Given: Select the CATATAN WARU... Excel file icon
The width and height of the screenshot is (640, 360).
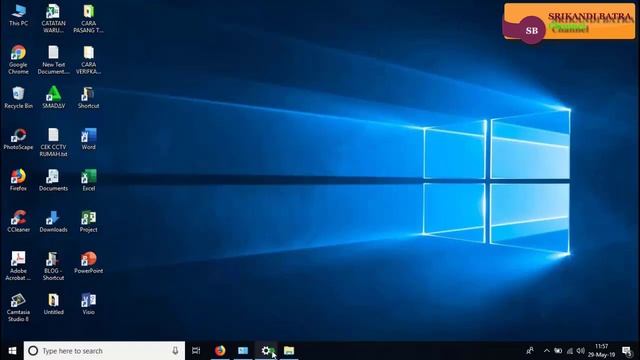Looking at the screenshot, I should point(53,18).
